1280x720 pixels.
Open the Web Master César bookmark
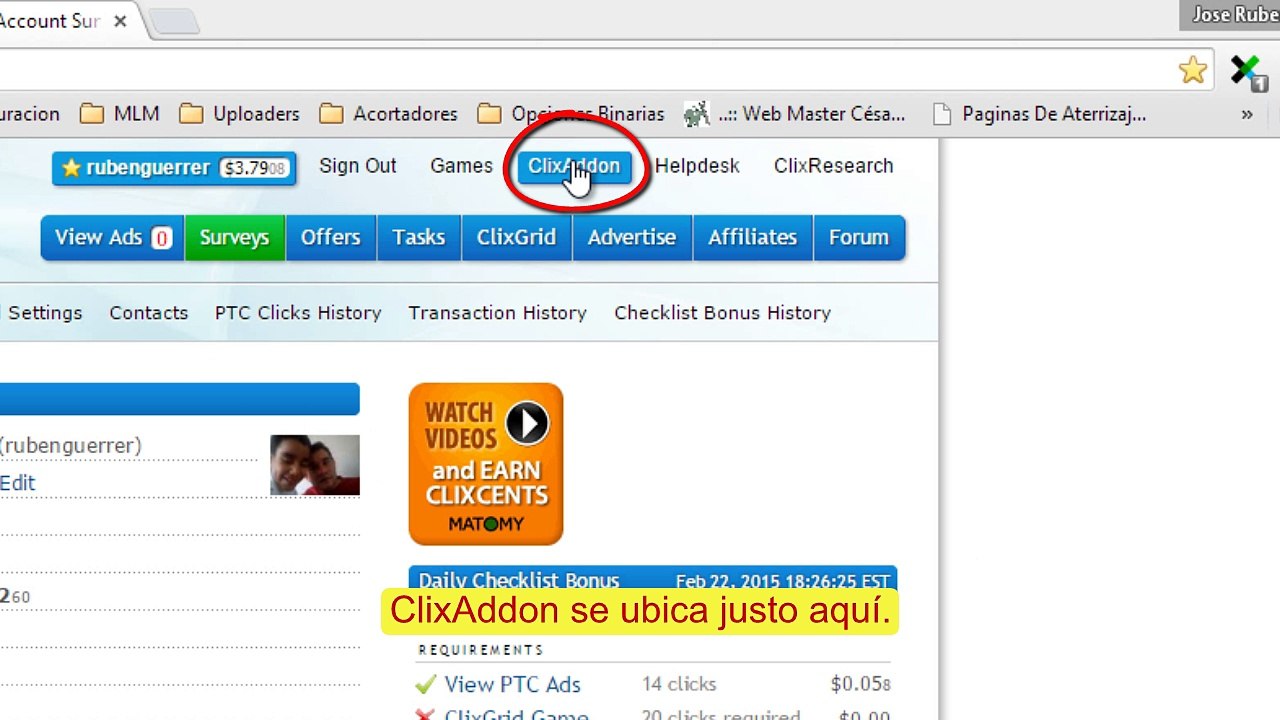(795, 114)
